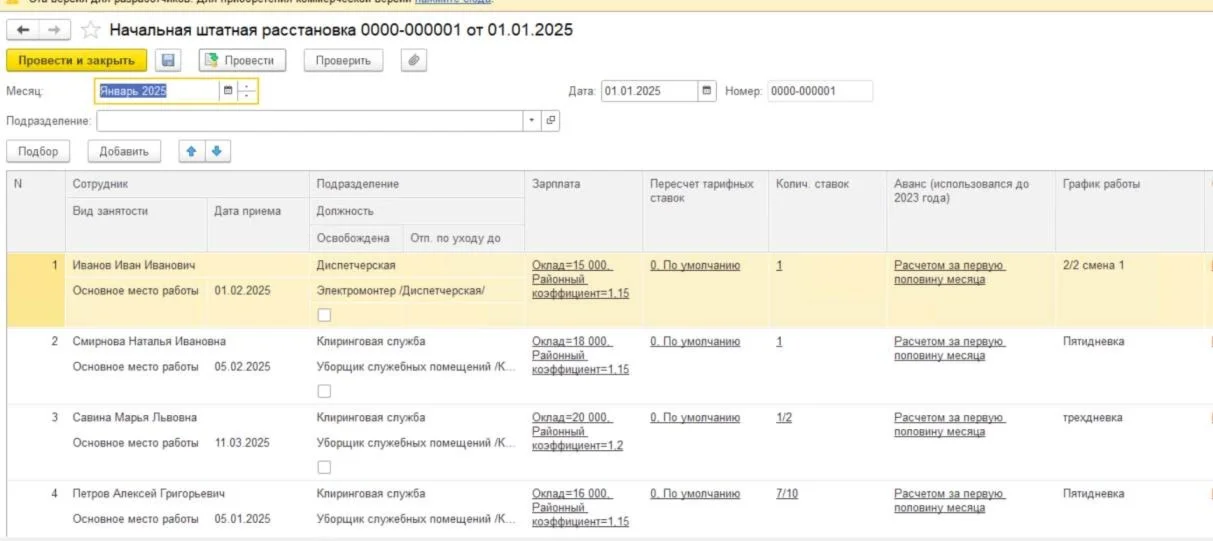Image resolution: width=1213 pixels, height=541 pixels.
Task: Click the Проверить button
Action: tap(343, 61)
